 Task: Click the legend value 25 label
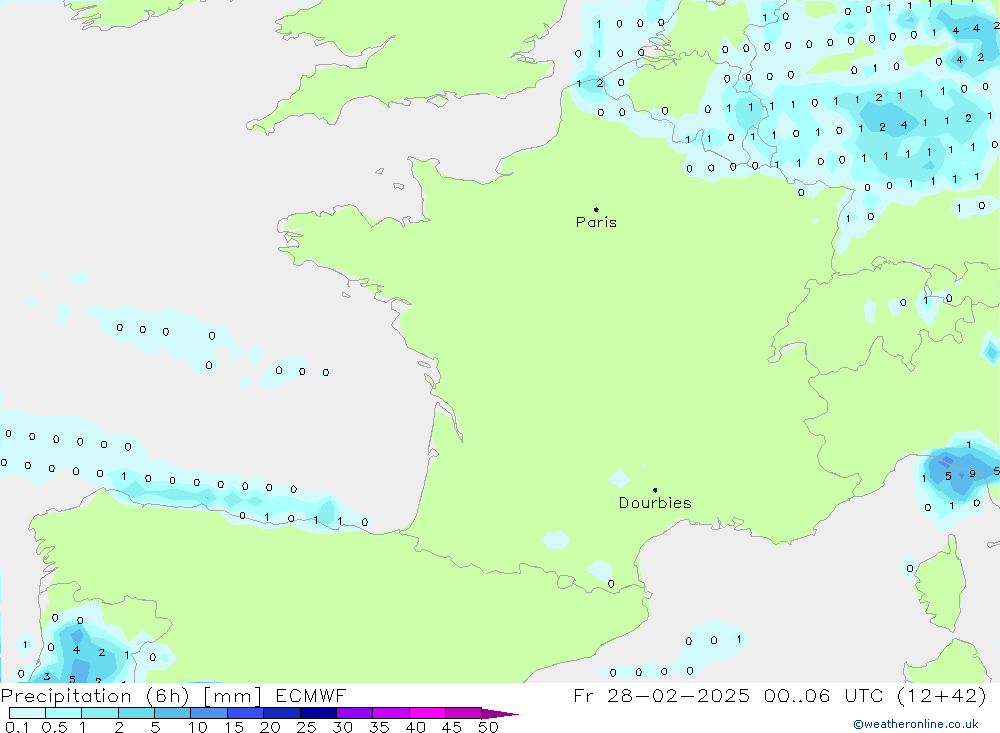pyautogui.click(x=307, y=727)
